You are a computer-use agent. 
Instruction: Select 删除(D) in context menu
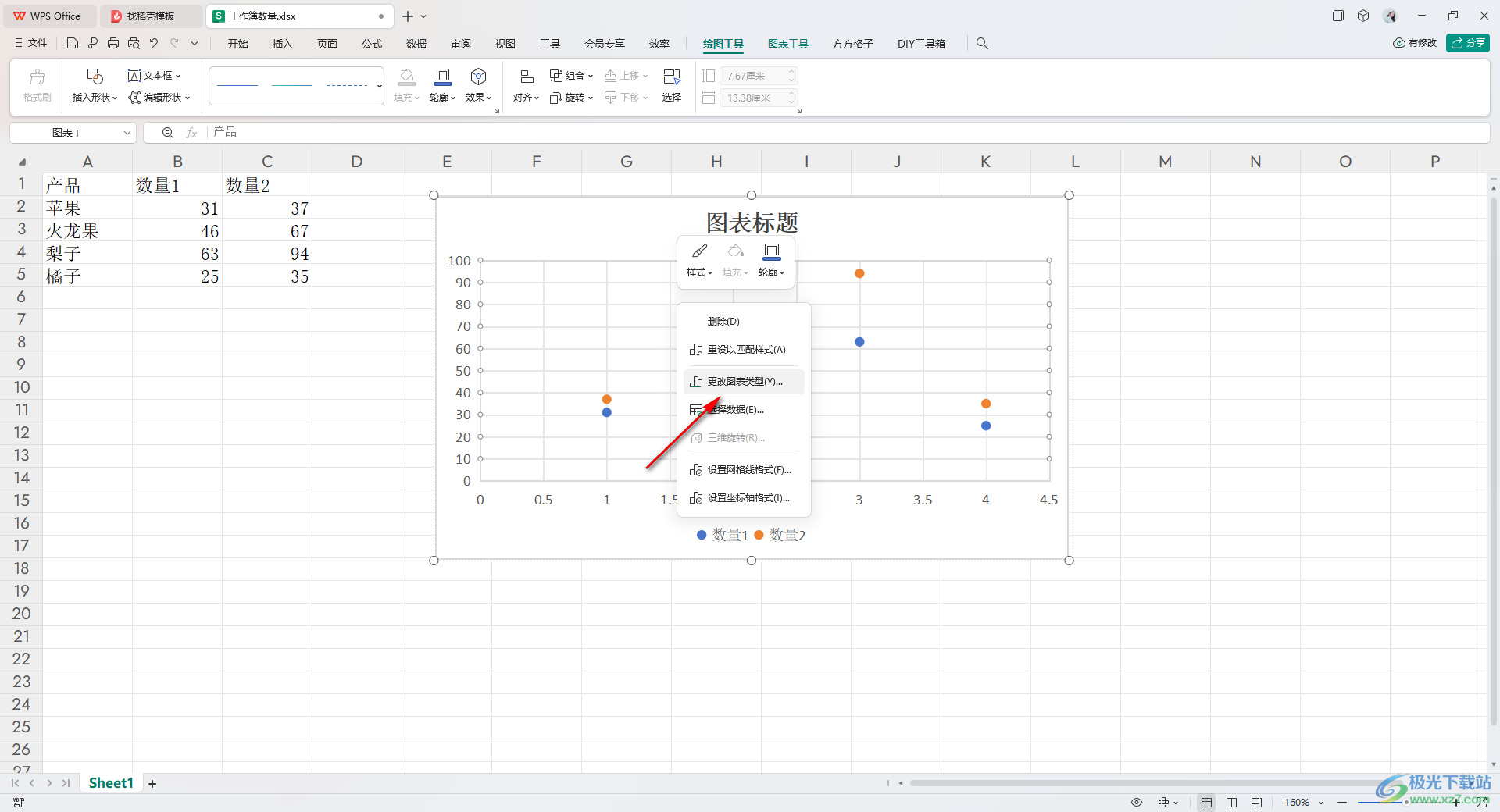tap(745, 322)
